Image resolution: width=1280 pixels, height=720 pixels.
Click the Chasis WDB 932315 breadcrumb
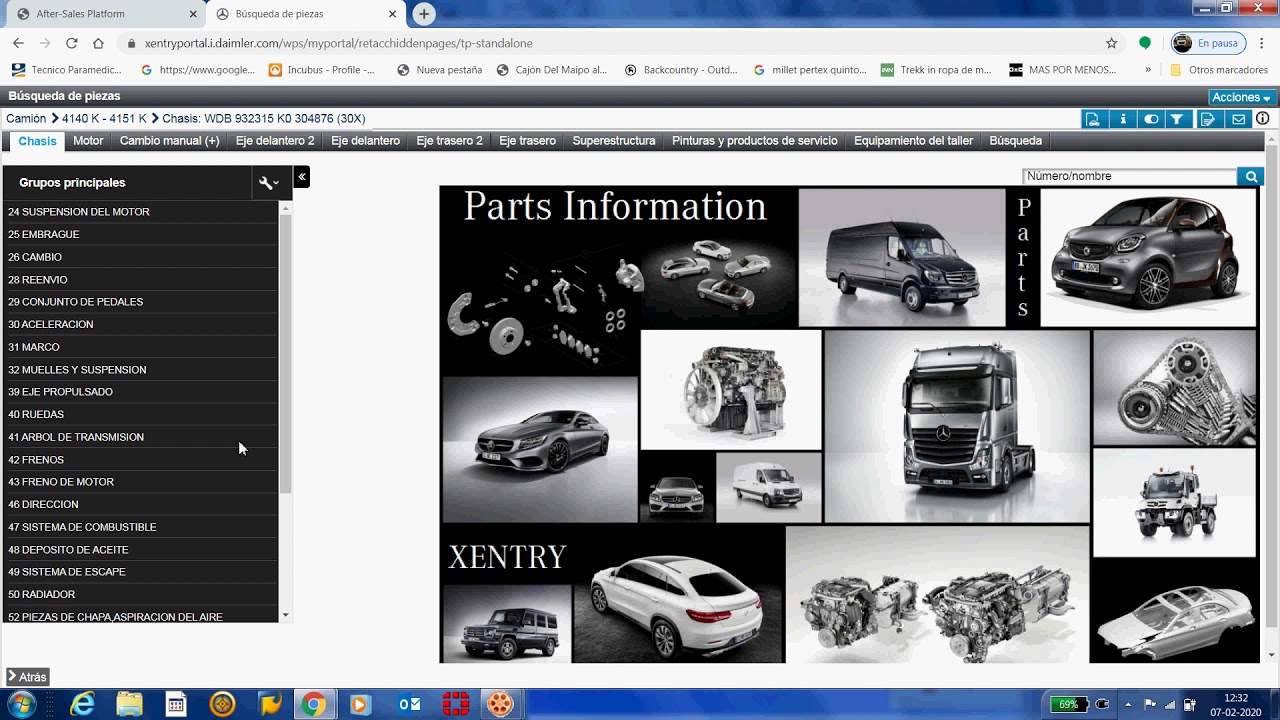pos(263,119)
